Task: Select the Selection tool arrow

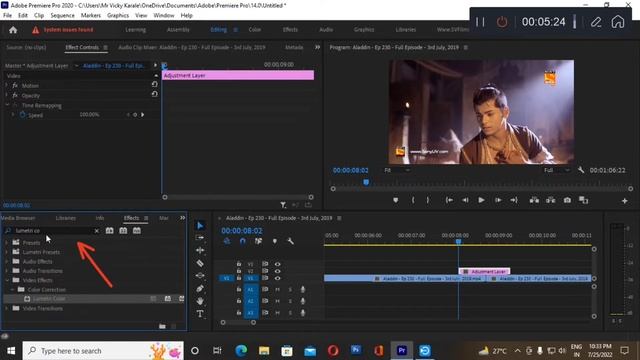Action: 200,226
